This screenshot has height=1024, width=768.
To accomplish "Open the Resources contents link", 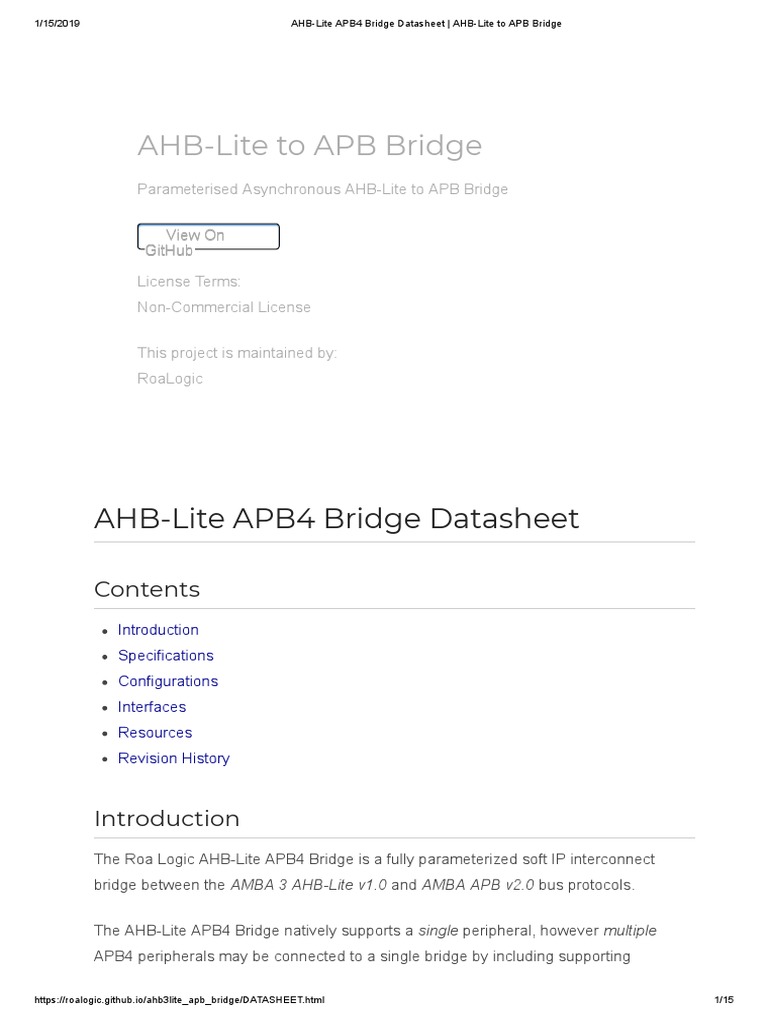I will click(154, 733).
